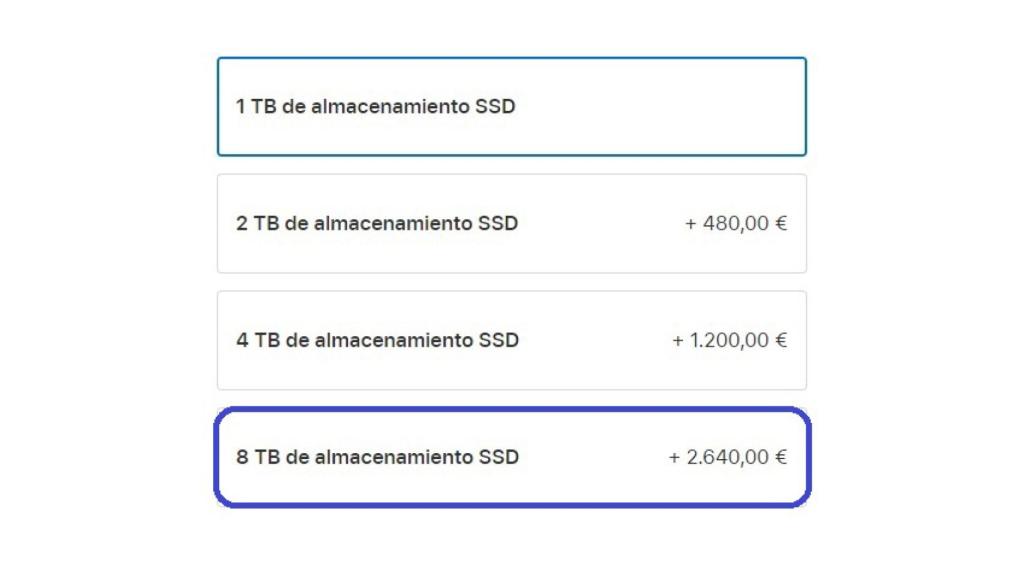
Task: Click the + 2.640,00 € price
Action: 727,457
